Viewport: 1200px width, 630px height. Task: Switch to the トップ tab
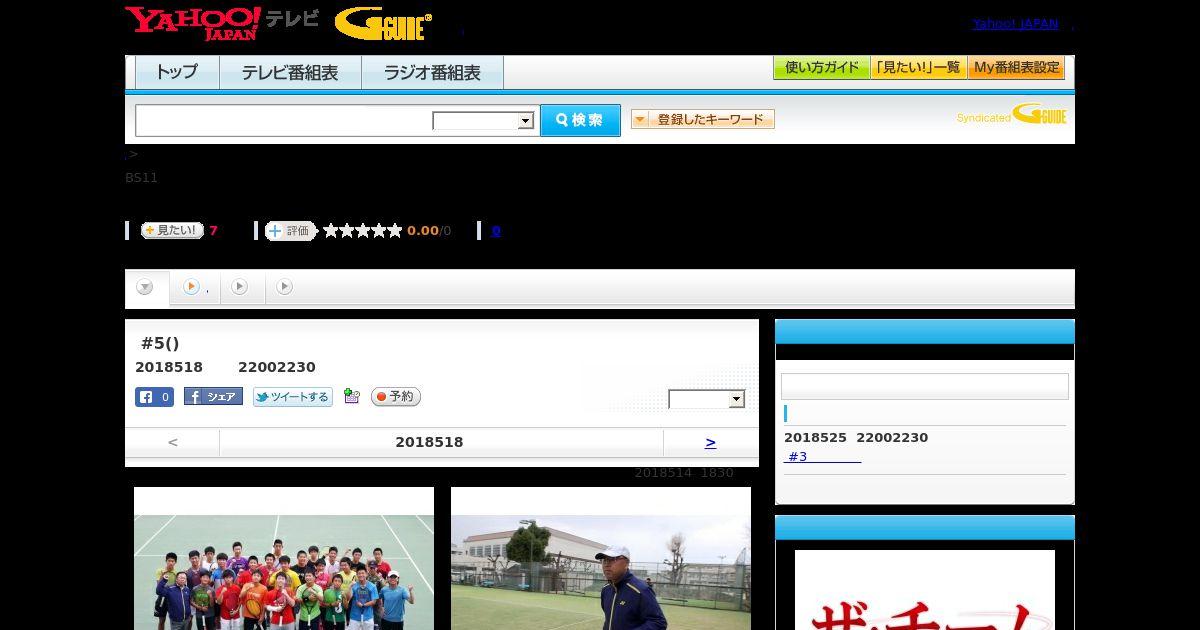pyautogui.click(x=177, y=73)
